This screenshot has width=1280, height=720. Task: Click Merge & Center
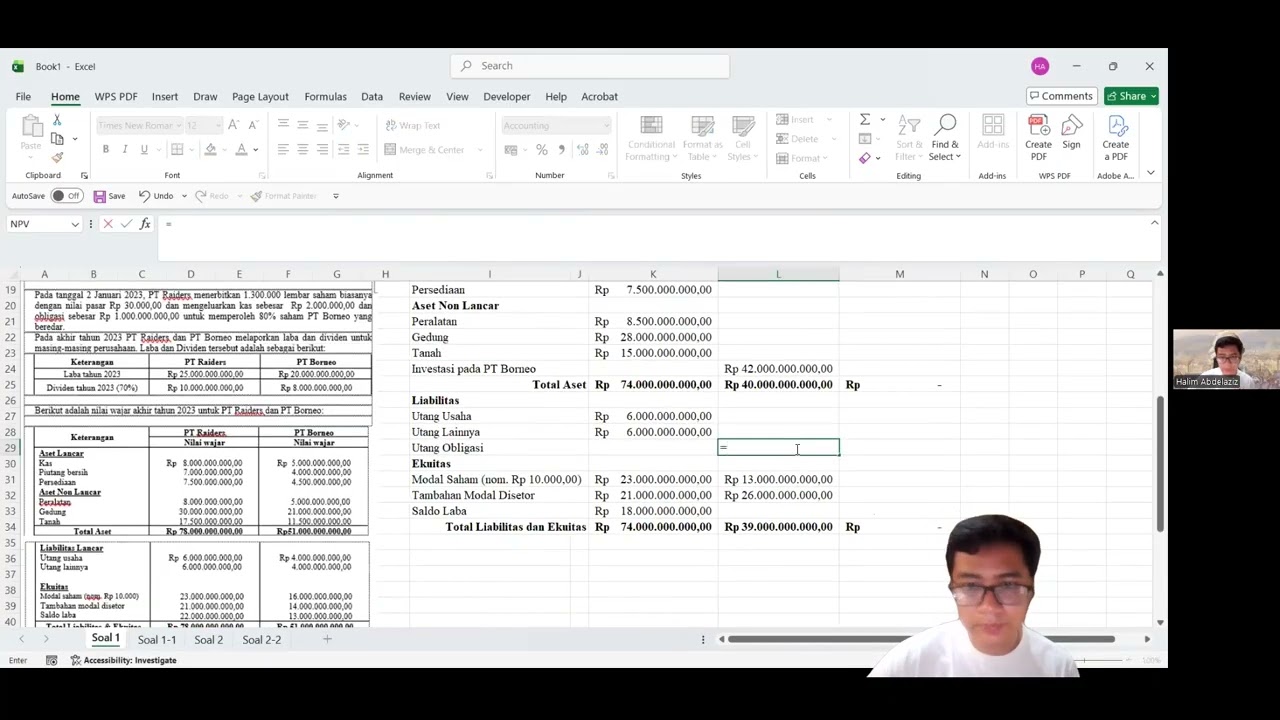[x=425, y=150]
